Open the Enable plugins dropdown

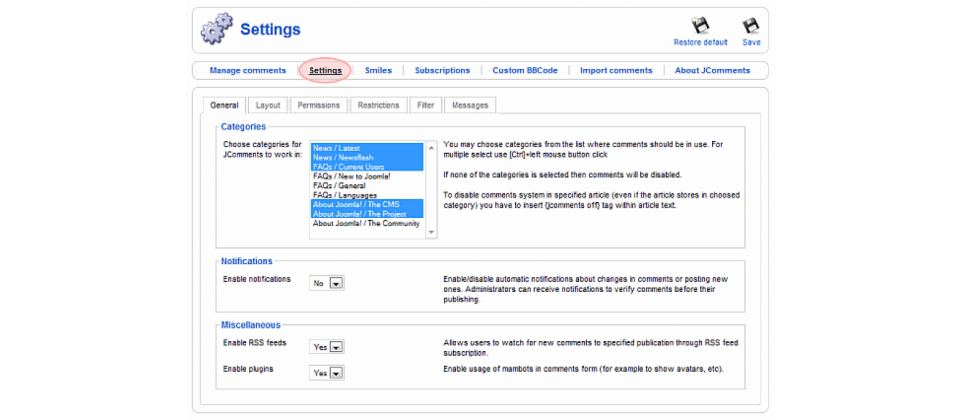tap(327, 372)
